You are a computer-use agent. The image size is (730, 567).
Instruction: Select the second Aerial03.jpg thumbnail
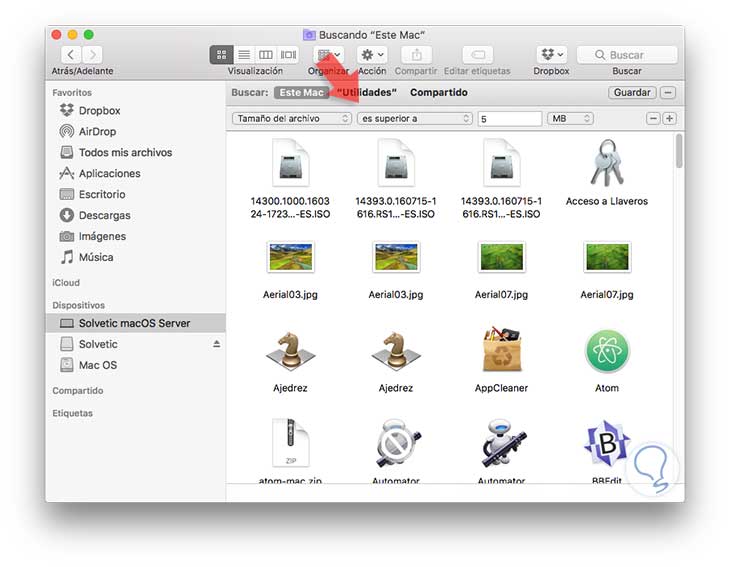tap(396, 257)
